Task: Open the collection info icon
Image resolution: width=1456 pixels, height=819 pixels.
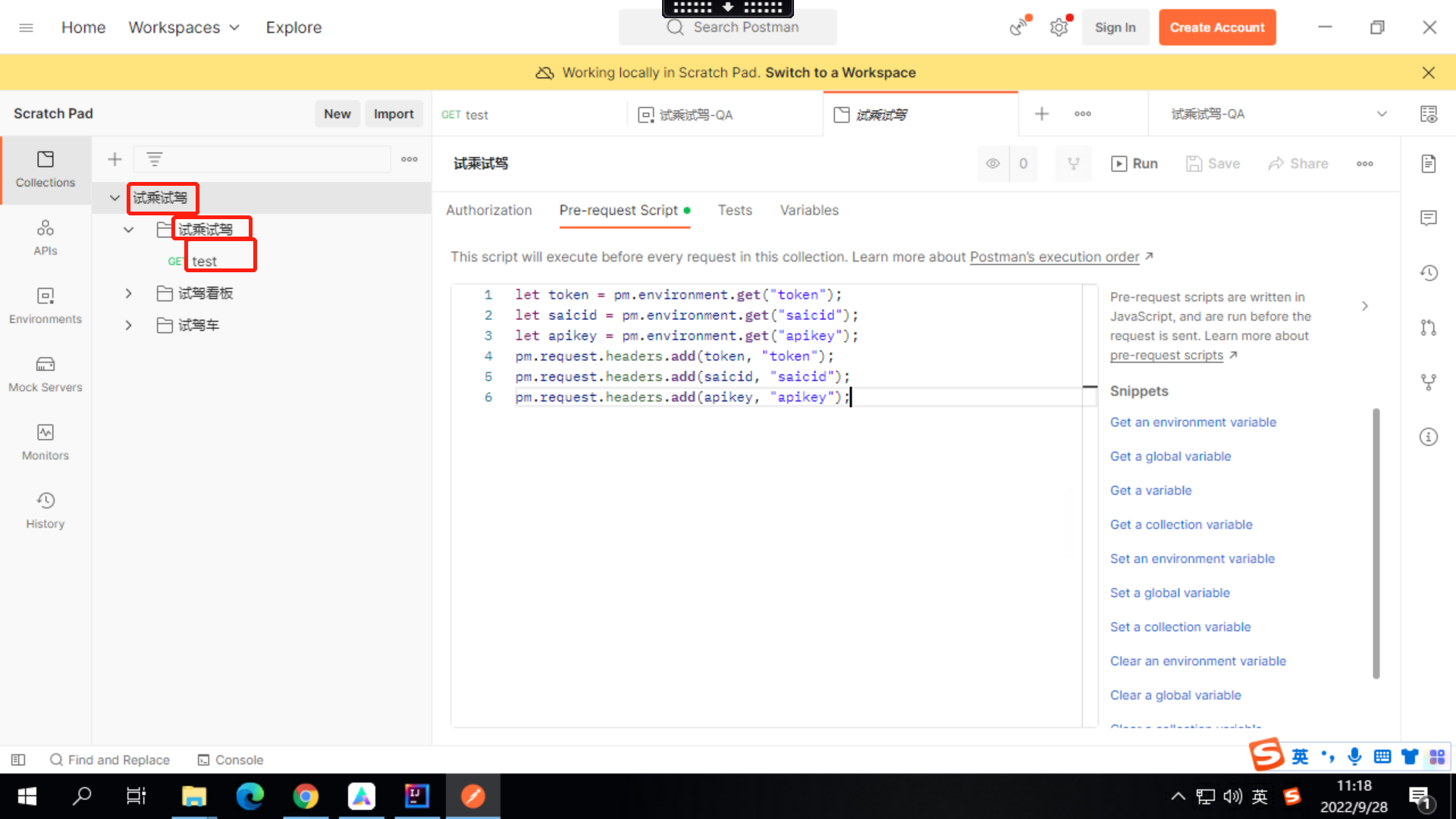Action: coord(1429,437)
